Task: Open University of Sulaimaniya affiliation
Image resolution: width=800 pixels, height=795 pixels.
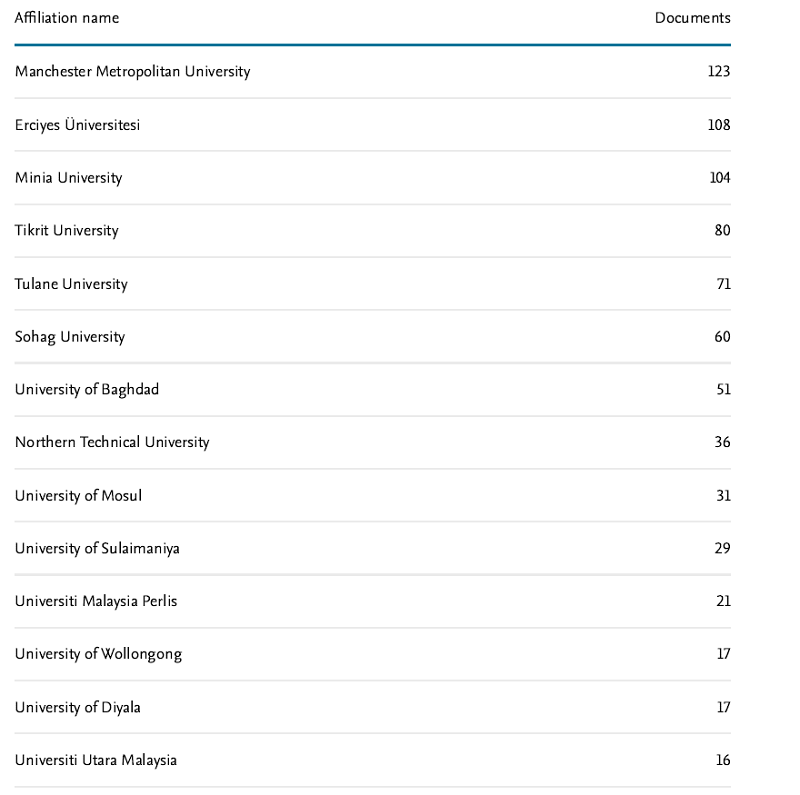Action: [x=97, y=549]
